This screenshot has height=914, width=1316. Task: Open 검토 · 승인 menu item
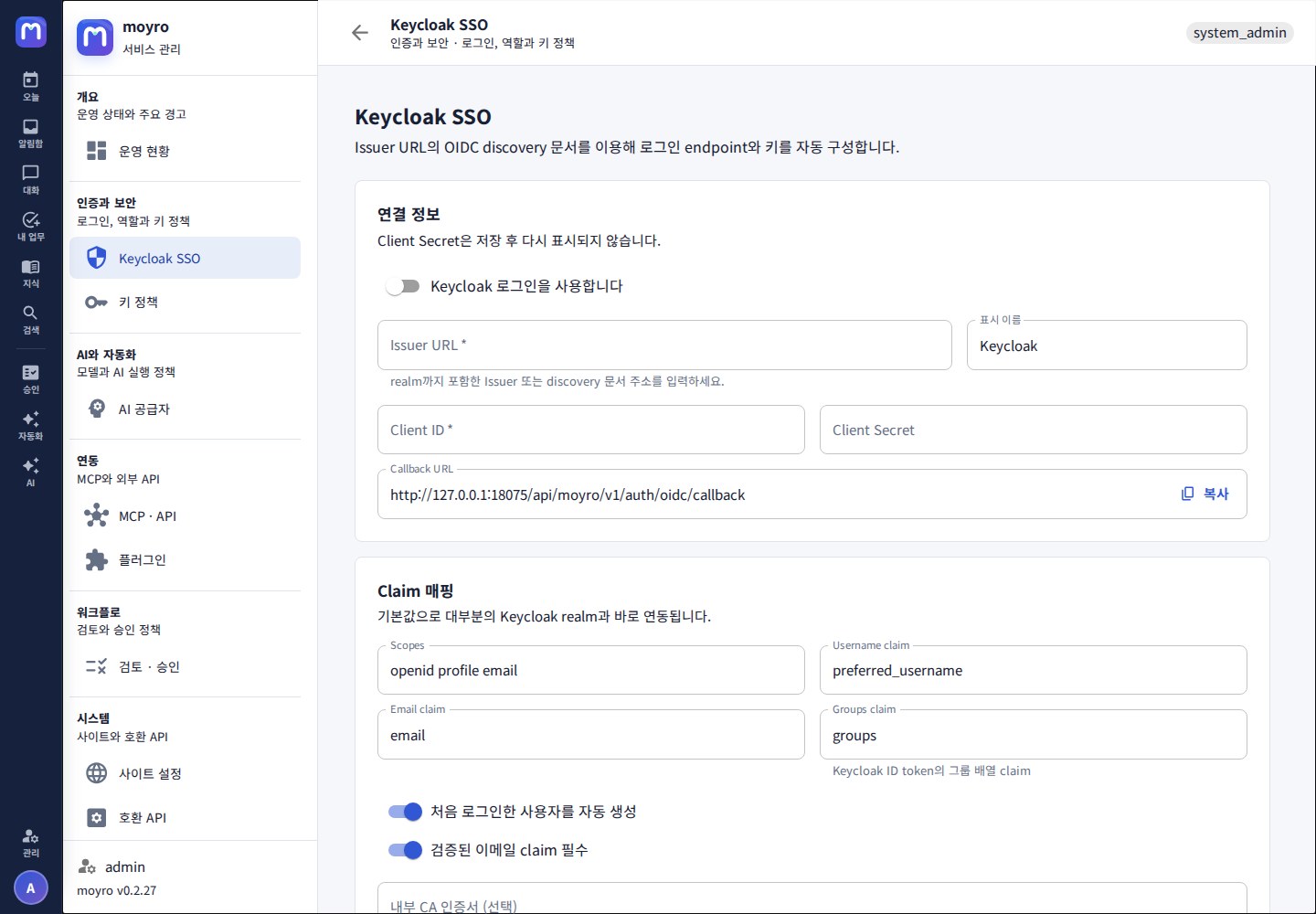pos(185,666)
